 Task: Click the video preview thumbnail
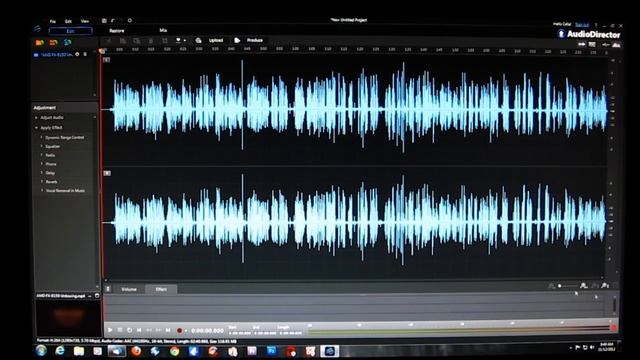pos(68,318)
